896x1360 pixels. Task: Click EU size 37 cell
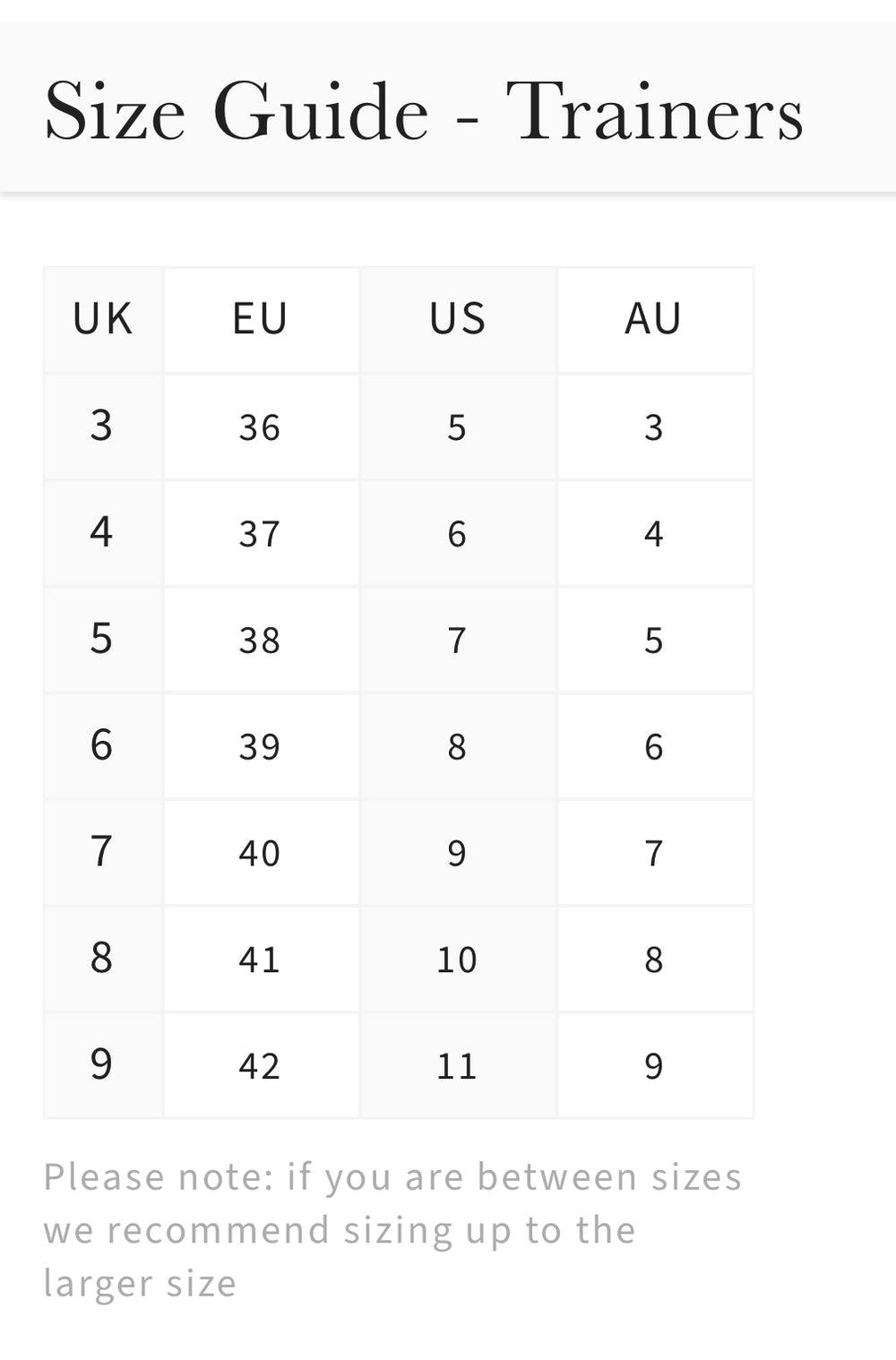[261, 533]
